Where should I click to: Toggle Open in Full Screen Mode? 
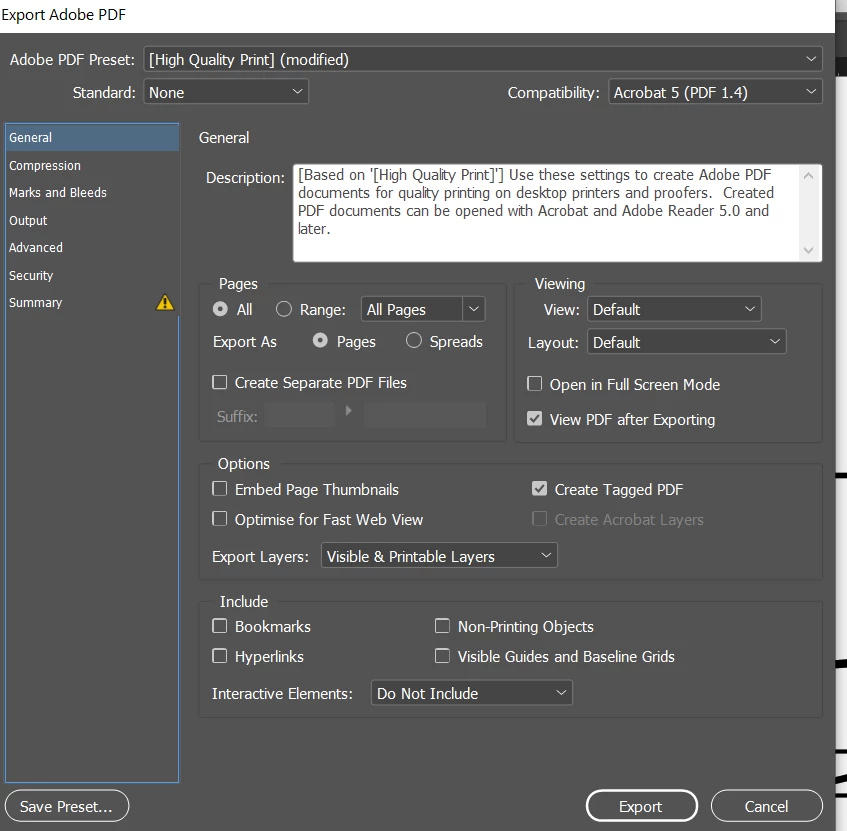point(534,384)
